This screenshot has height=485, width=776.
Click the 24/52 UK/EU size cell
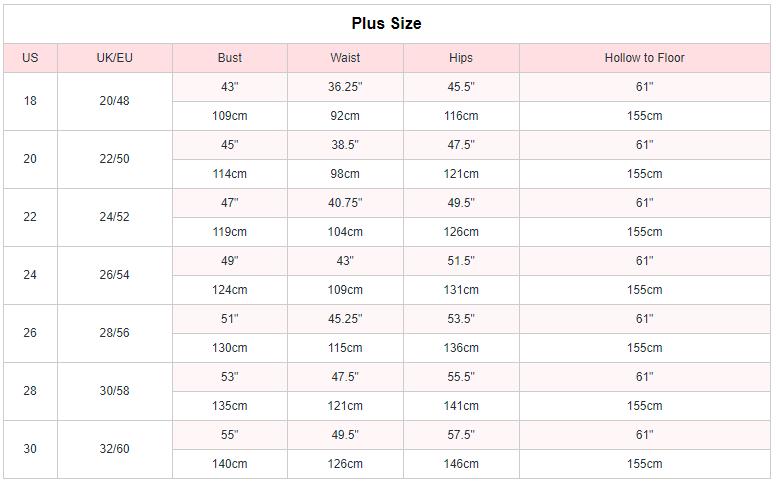114,217
